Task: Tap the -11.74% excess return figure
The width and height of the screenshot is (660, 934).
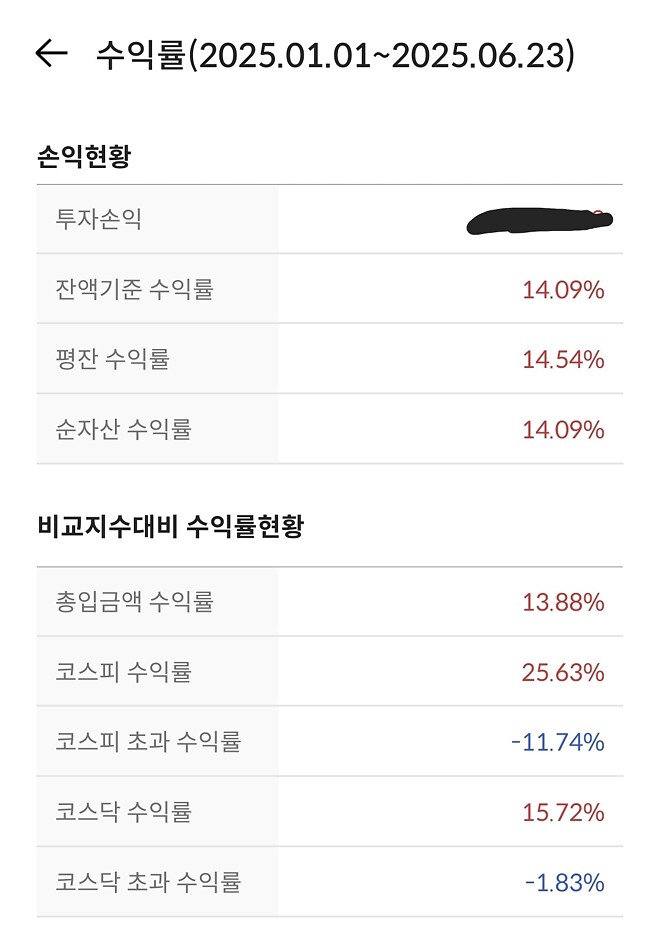Action: pos(560,743)
